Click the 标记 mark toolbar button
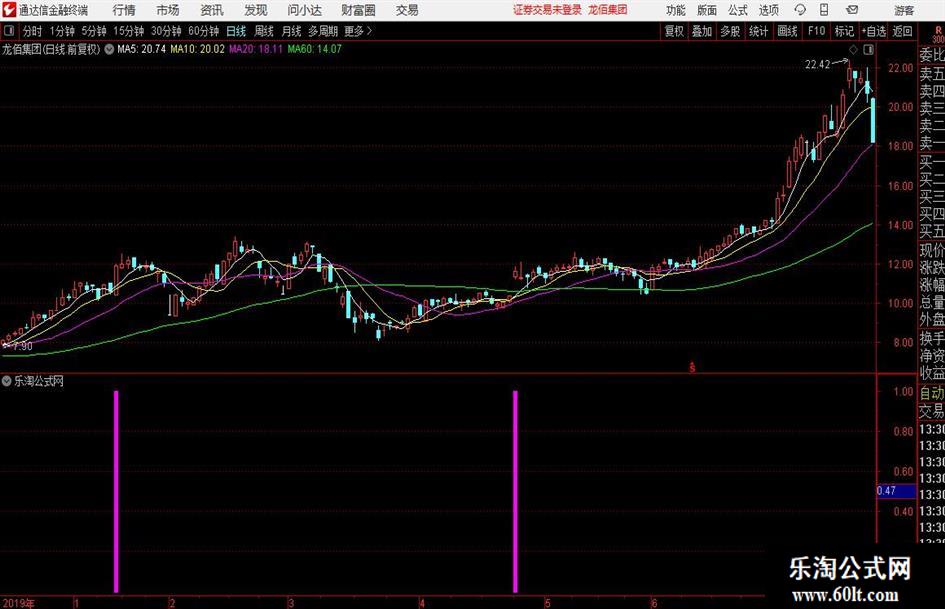The width and height of the screenshot is (945, 609). pos(844,31)
